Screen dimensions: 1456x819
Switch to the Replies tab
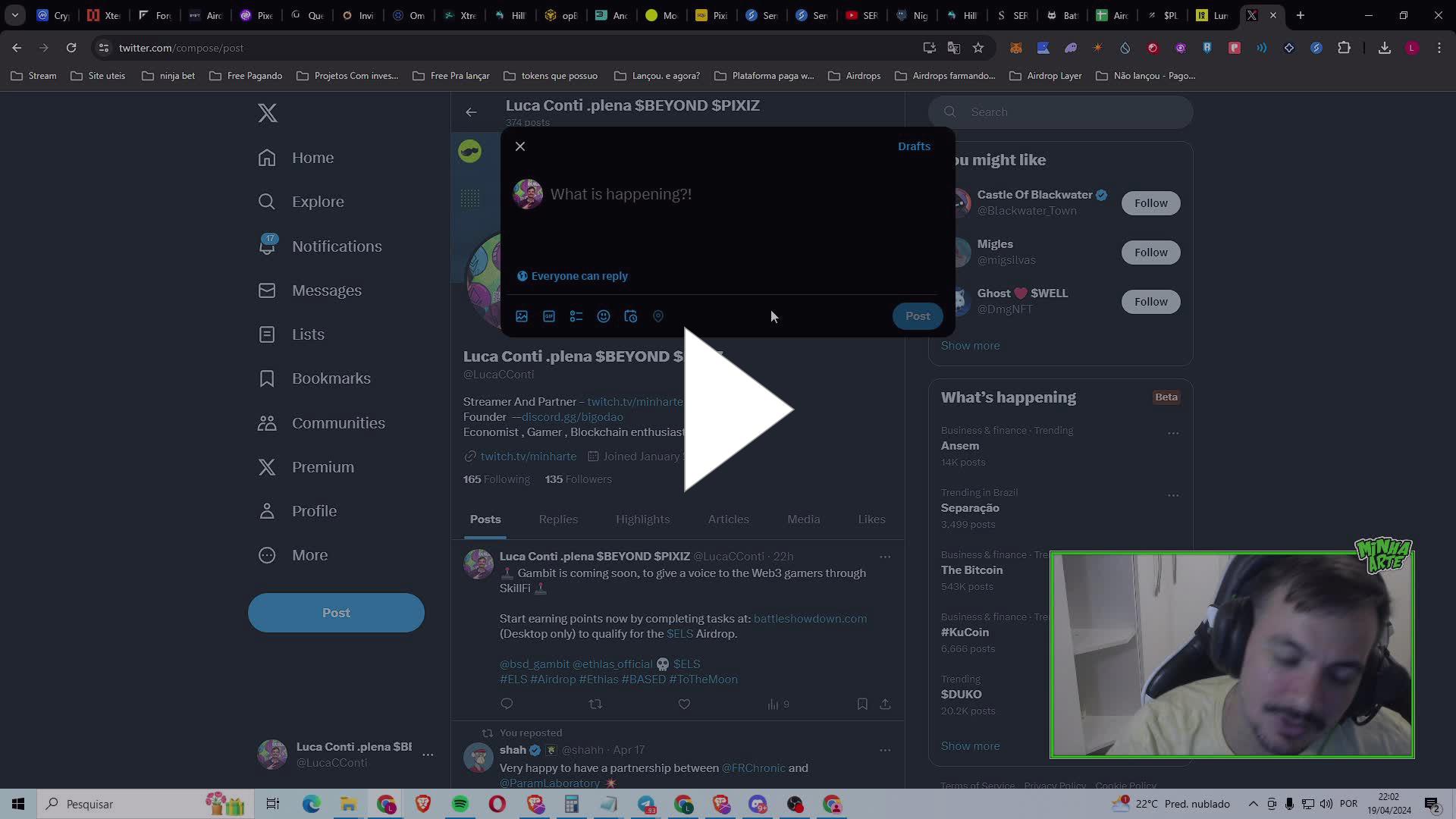click(x=558, y=519)
